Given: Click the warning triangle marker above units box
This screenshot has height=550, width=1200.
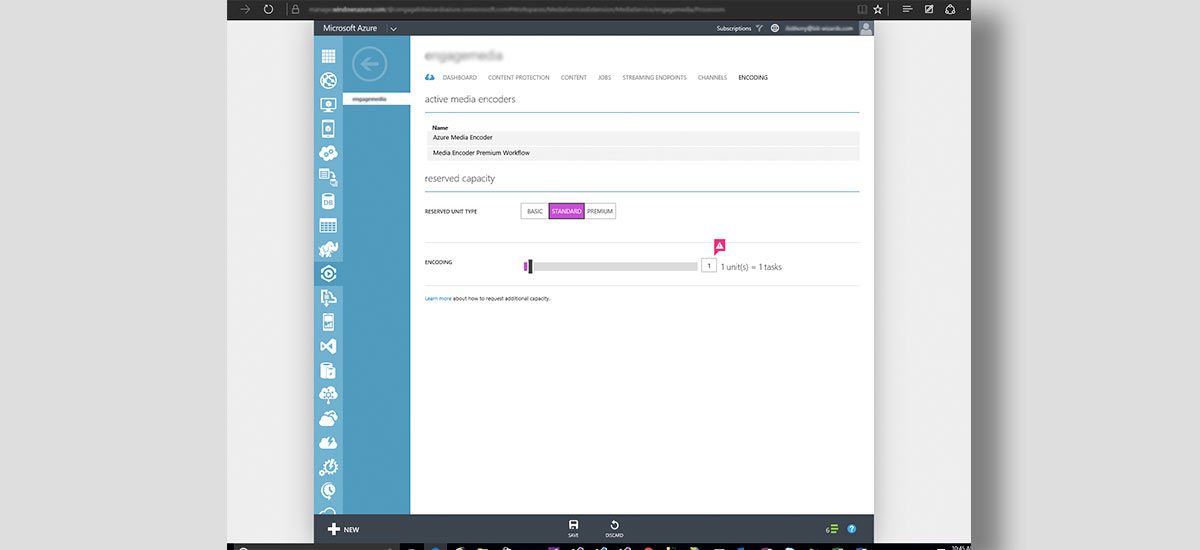Looking at the screenshot, I should (719, 246).
